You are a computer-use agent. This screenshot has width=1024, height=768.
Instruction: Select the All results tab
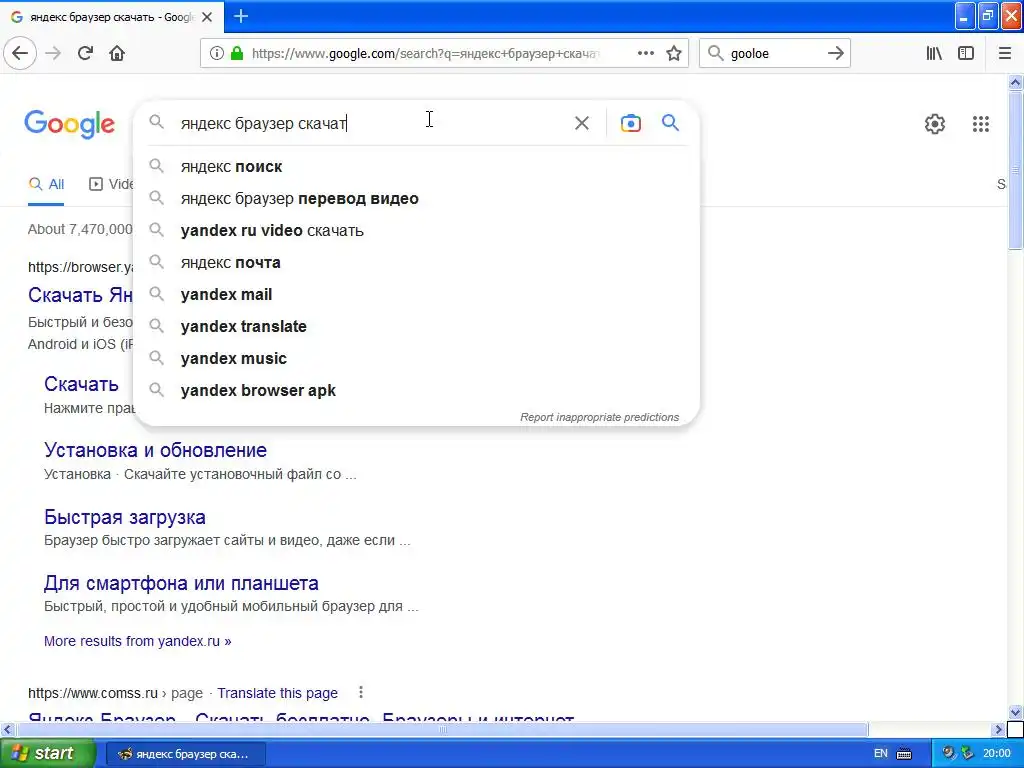point(46,184)
